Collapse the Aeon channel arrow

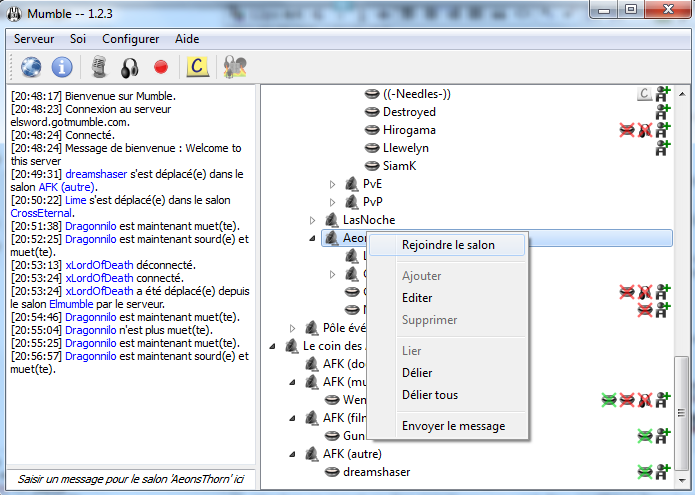click(x=312, y=238)
